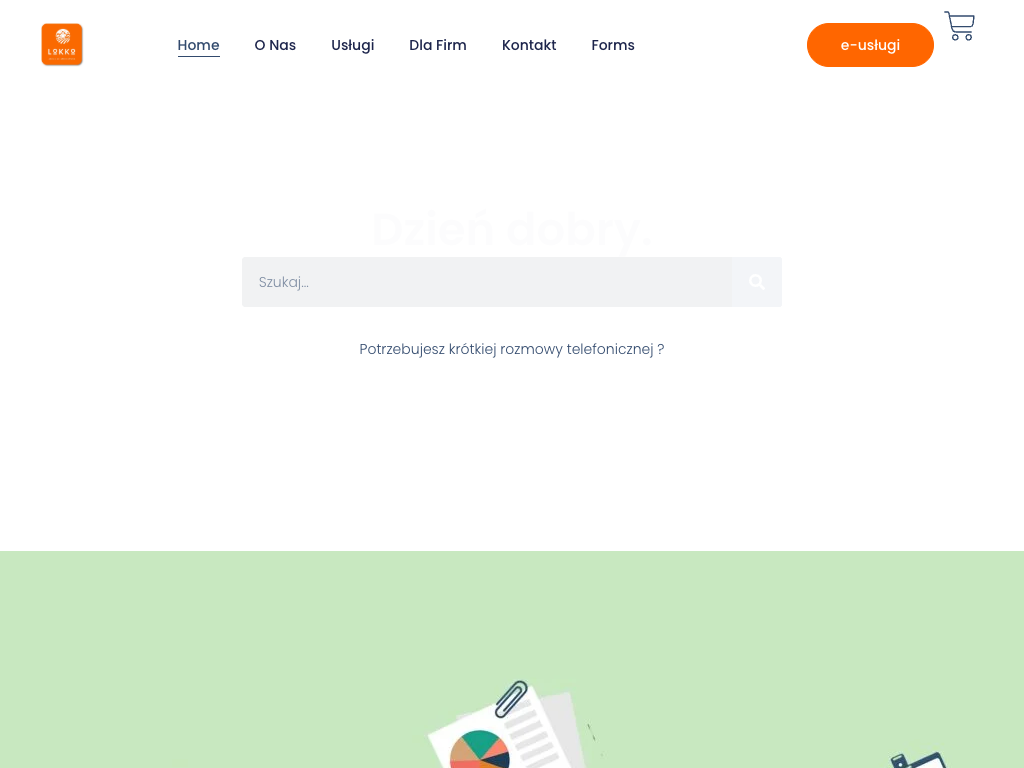Open the O Nas page
Screen dimensions: 1024x768
[x=275, y=45]
